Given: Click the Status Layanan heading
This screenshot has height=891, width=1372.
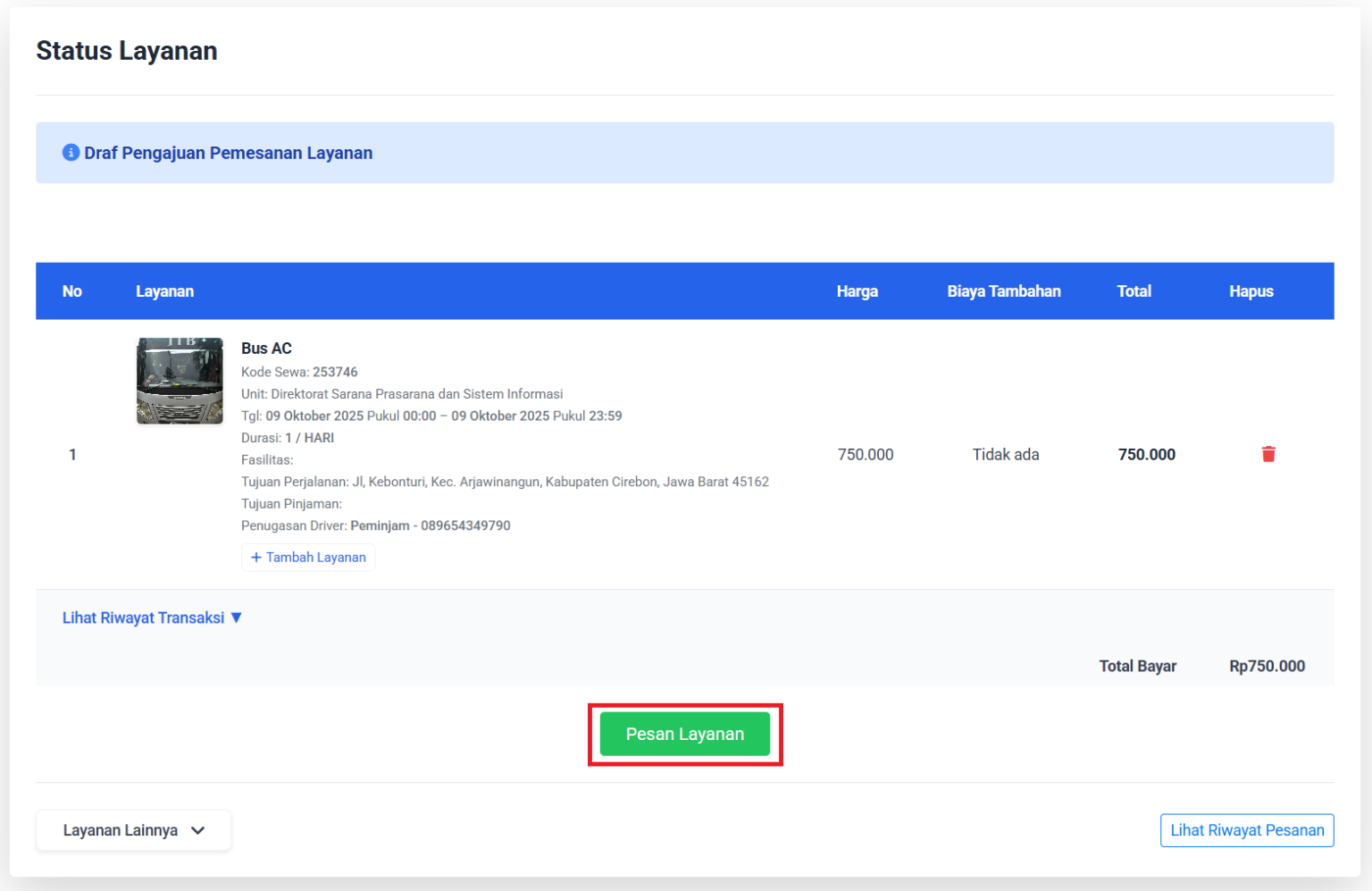Looking at the screenshot, I should pyautogui.click(x=127, y=51).
